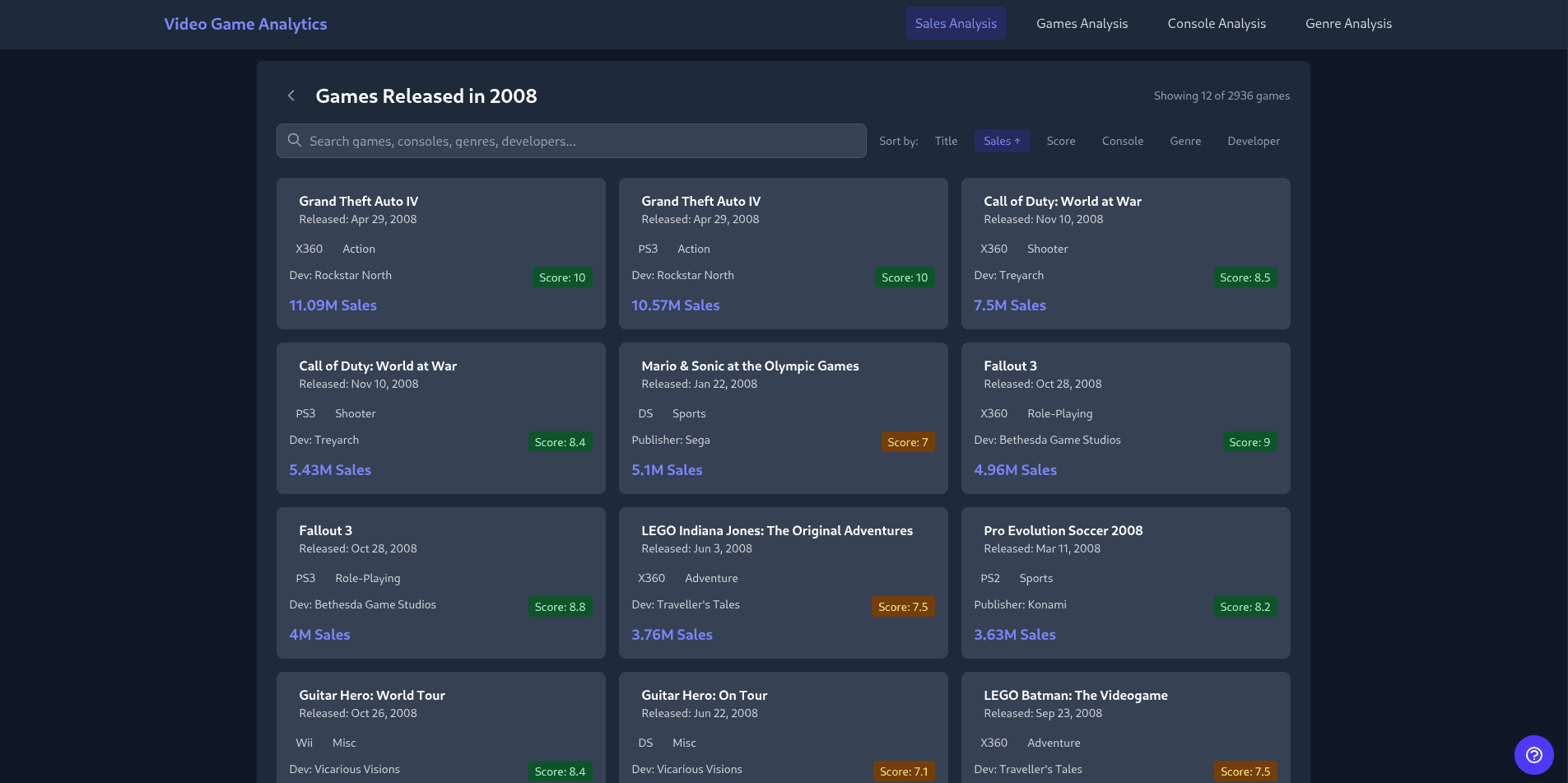Click the Video Game Analytics logo
Image resolution: width=1568 pixels, height=783 pixels.
pyautogui.click(x=245, y=24)
